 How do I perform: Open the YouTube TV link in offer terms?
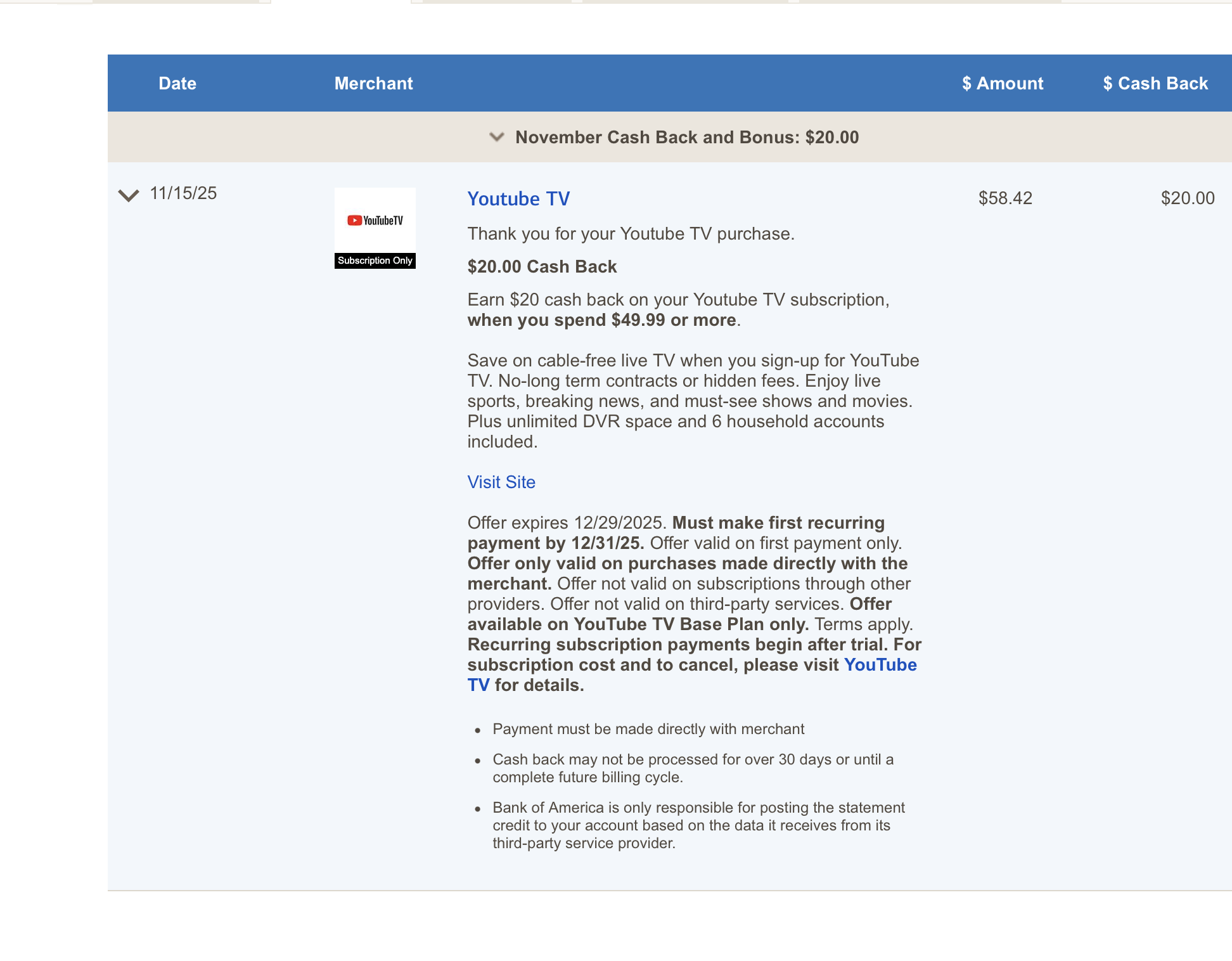pyautogui.click(x=880, y=665)
